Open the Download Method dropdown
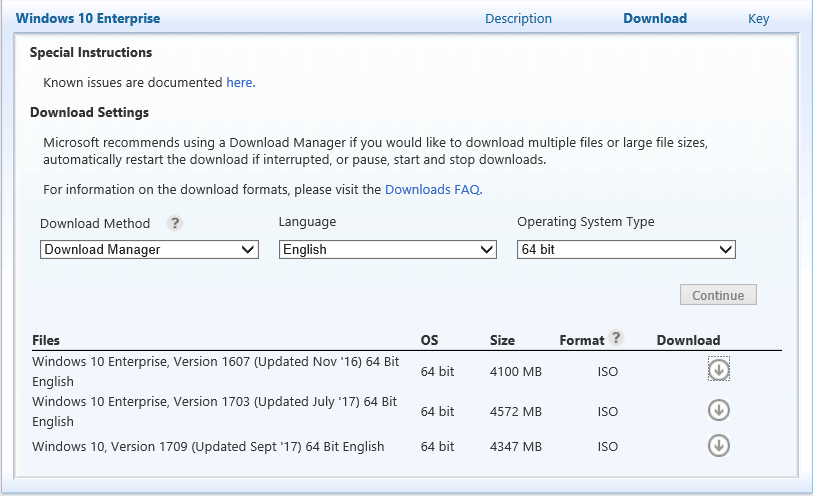This screenshot has height=496, width=813. click(x=149, y=249)
